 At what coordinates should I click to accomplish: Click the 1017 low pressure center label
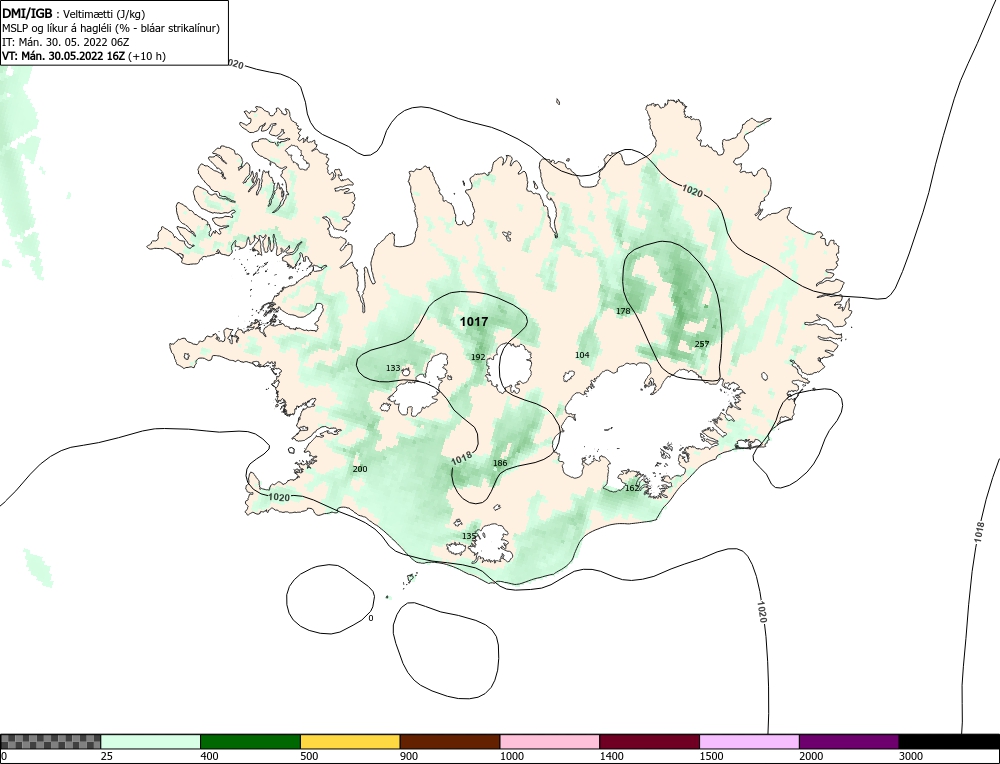tap(474, 322)
